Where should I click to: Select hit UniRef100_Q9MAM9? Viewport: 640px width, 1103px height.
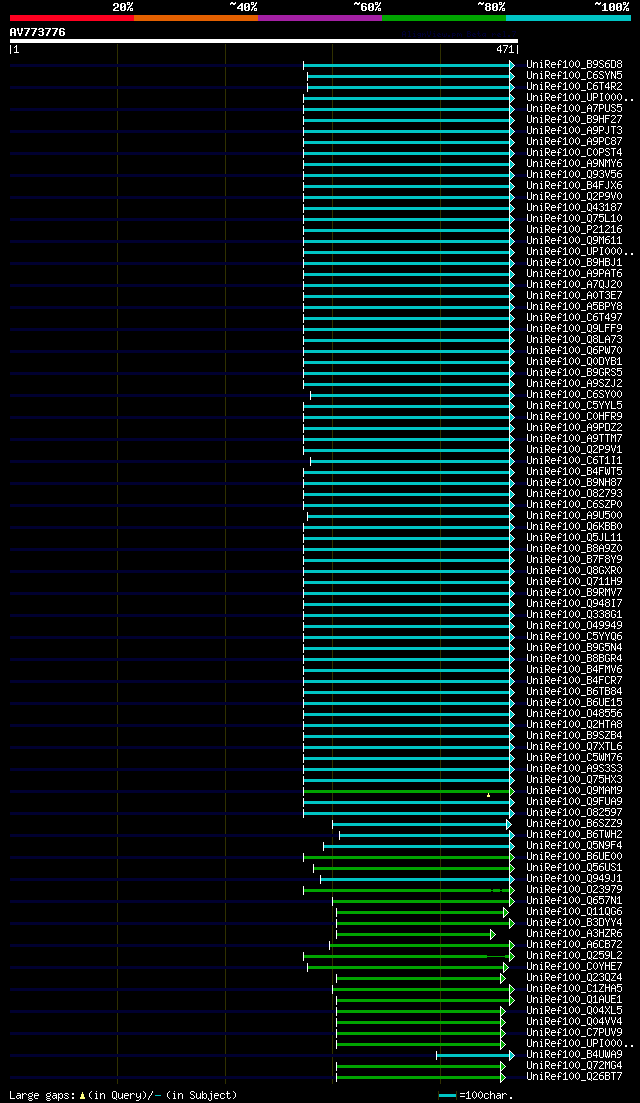[574, 791]
